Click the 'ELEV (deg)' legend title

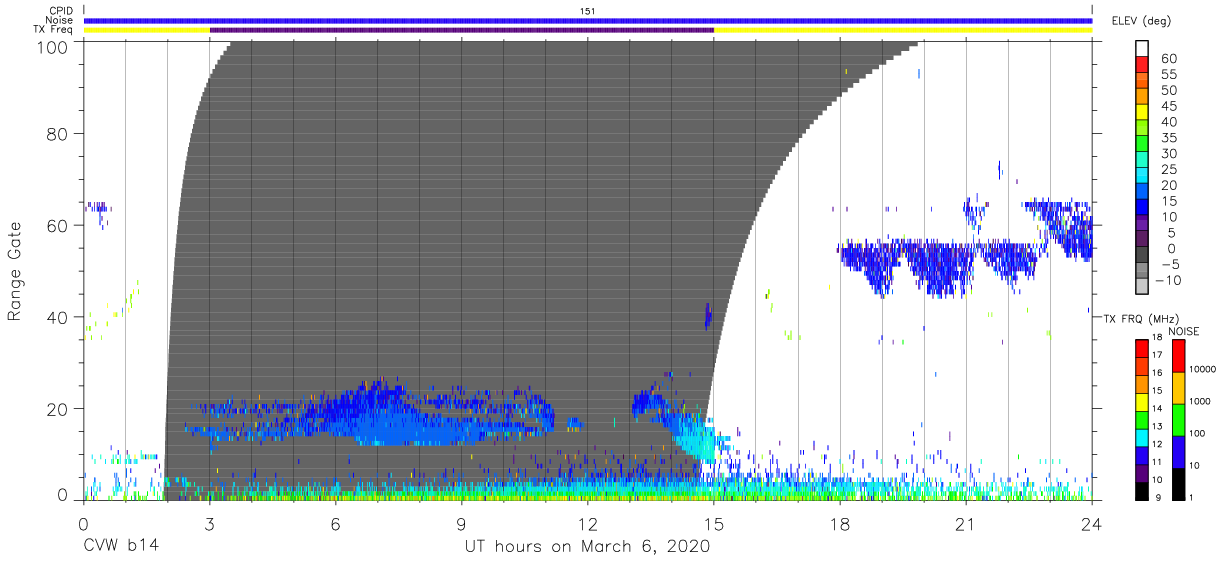coord(1141,21)
